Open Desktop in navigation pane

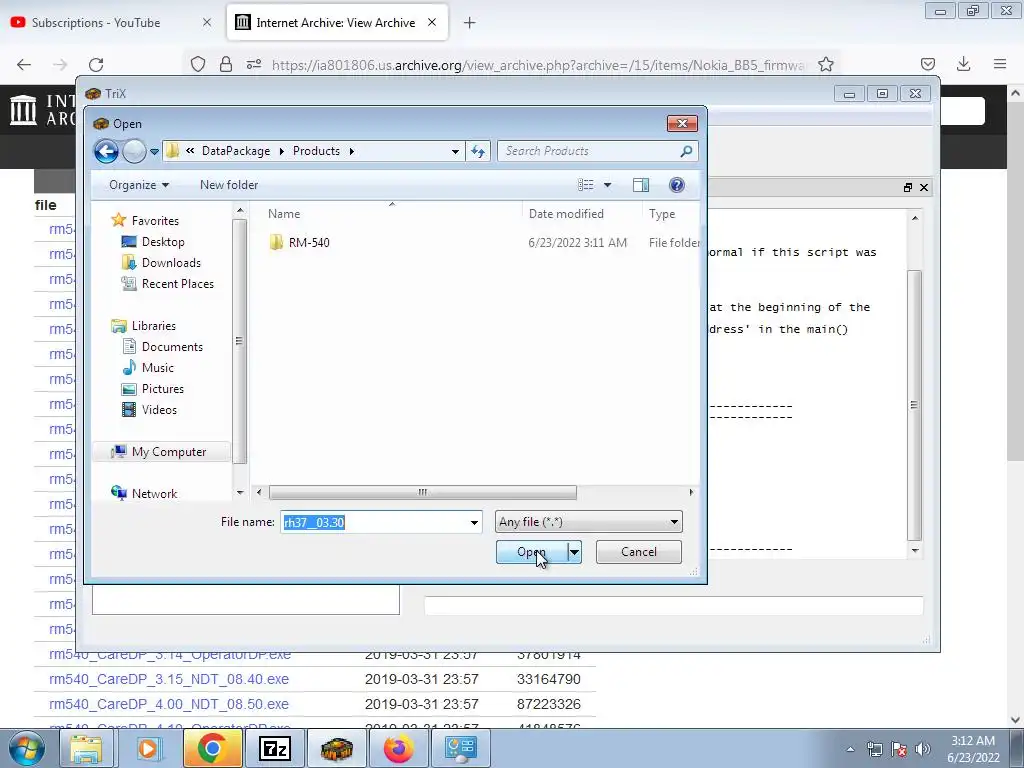(163, 242)
